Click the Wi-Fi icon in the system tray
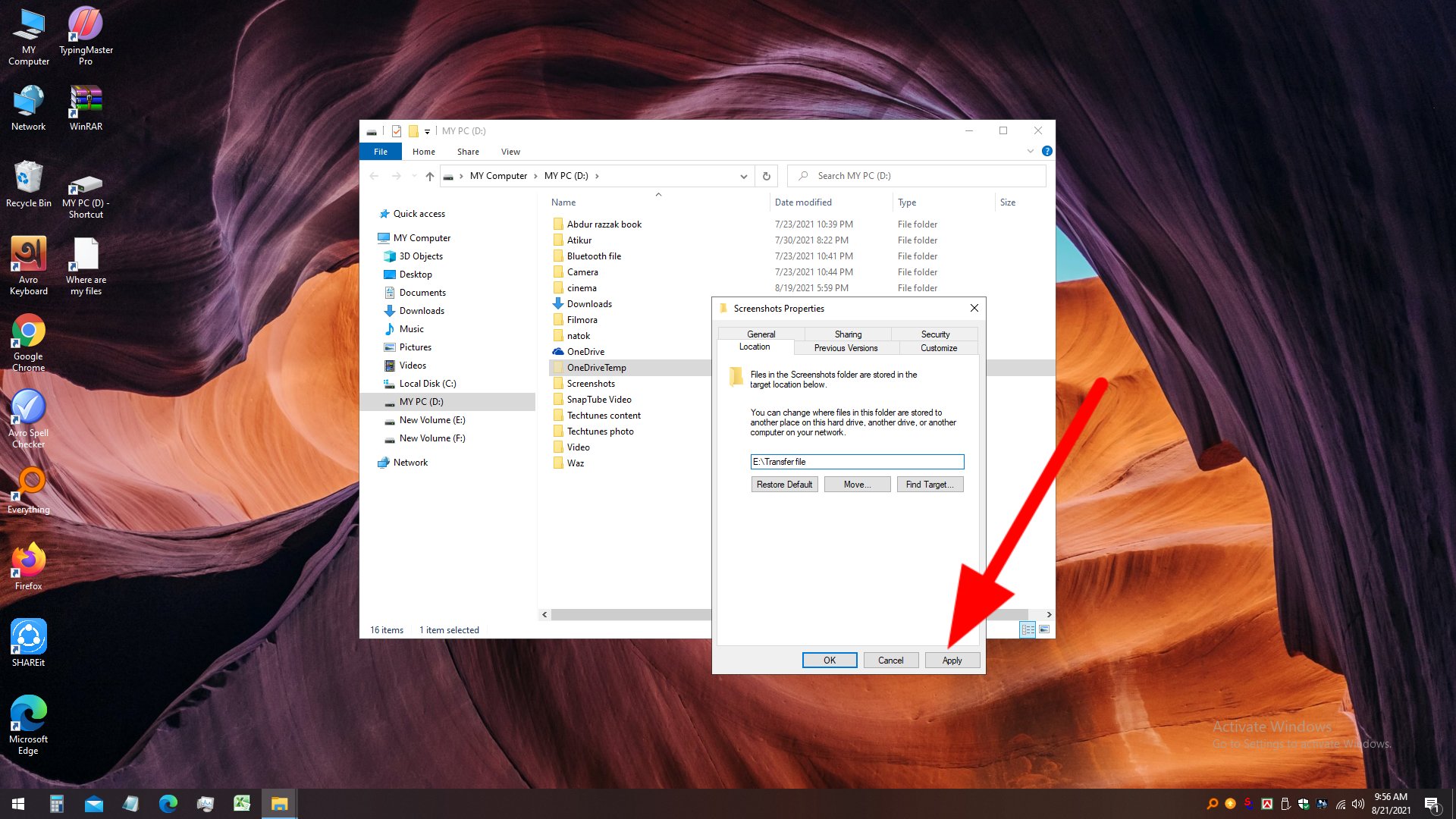Screen dimensions: 1456x819 [x=1341, y=804]
